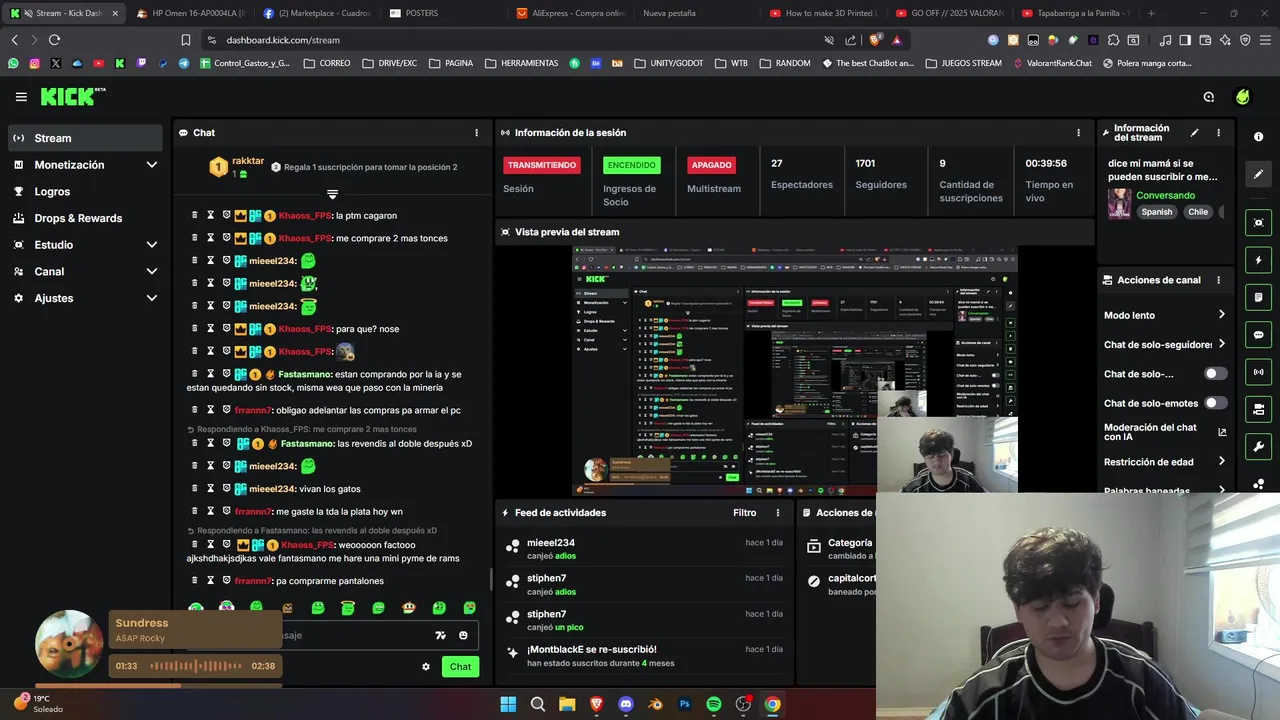This screenshot has width=1280, height=720.
Task: Open Feed de actividades three-dot menu
Action: tap(778, 513)
